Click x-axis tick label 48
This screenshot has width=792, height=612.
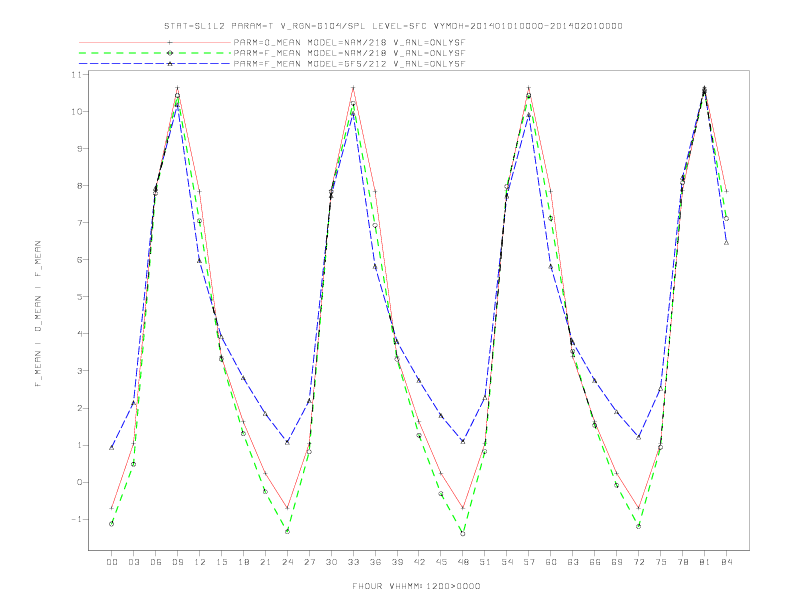pyautogui.click(x=463, y=562)
